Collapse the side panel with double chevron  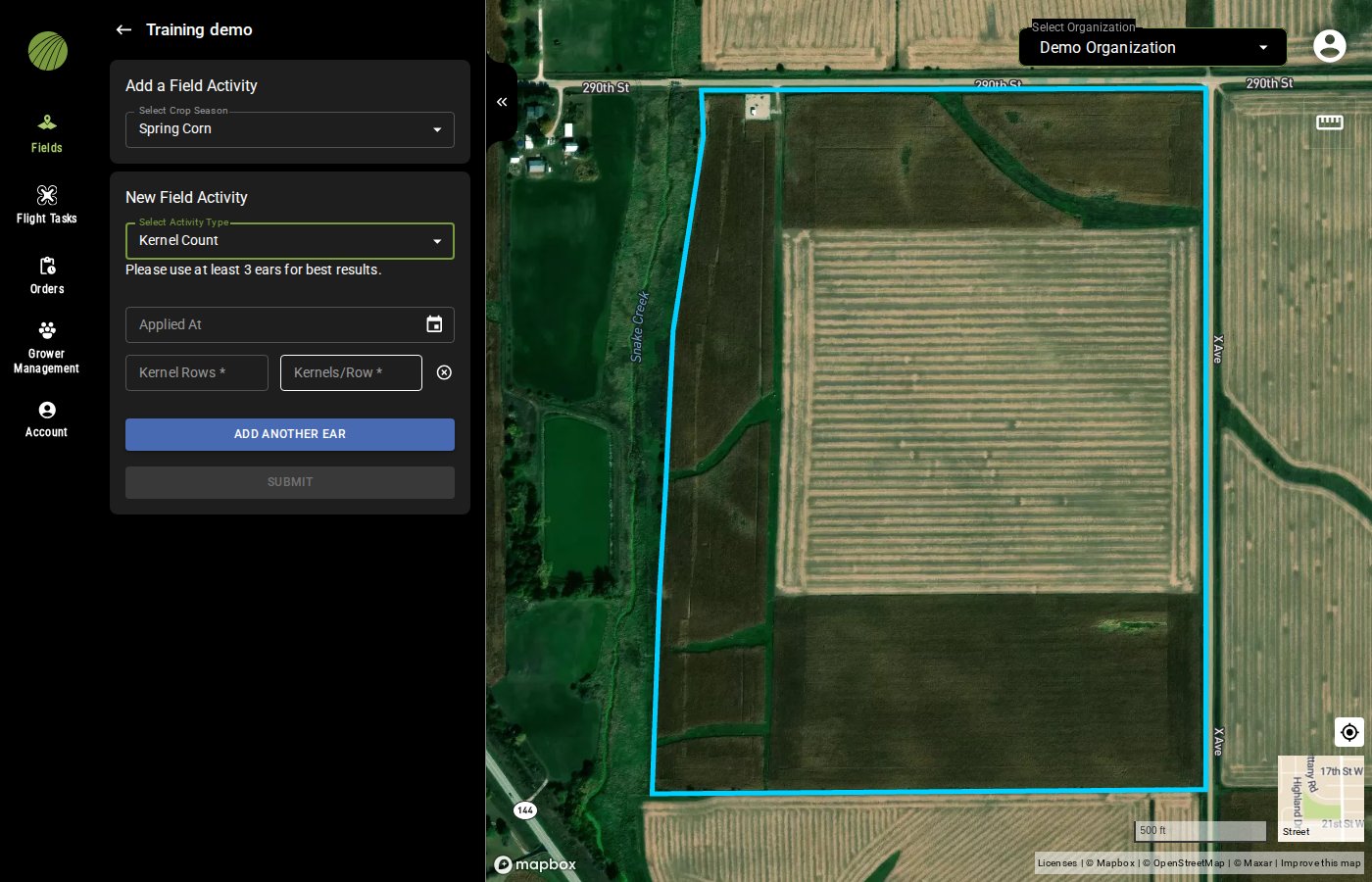point(502,102)
